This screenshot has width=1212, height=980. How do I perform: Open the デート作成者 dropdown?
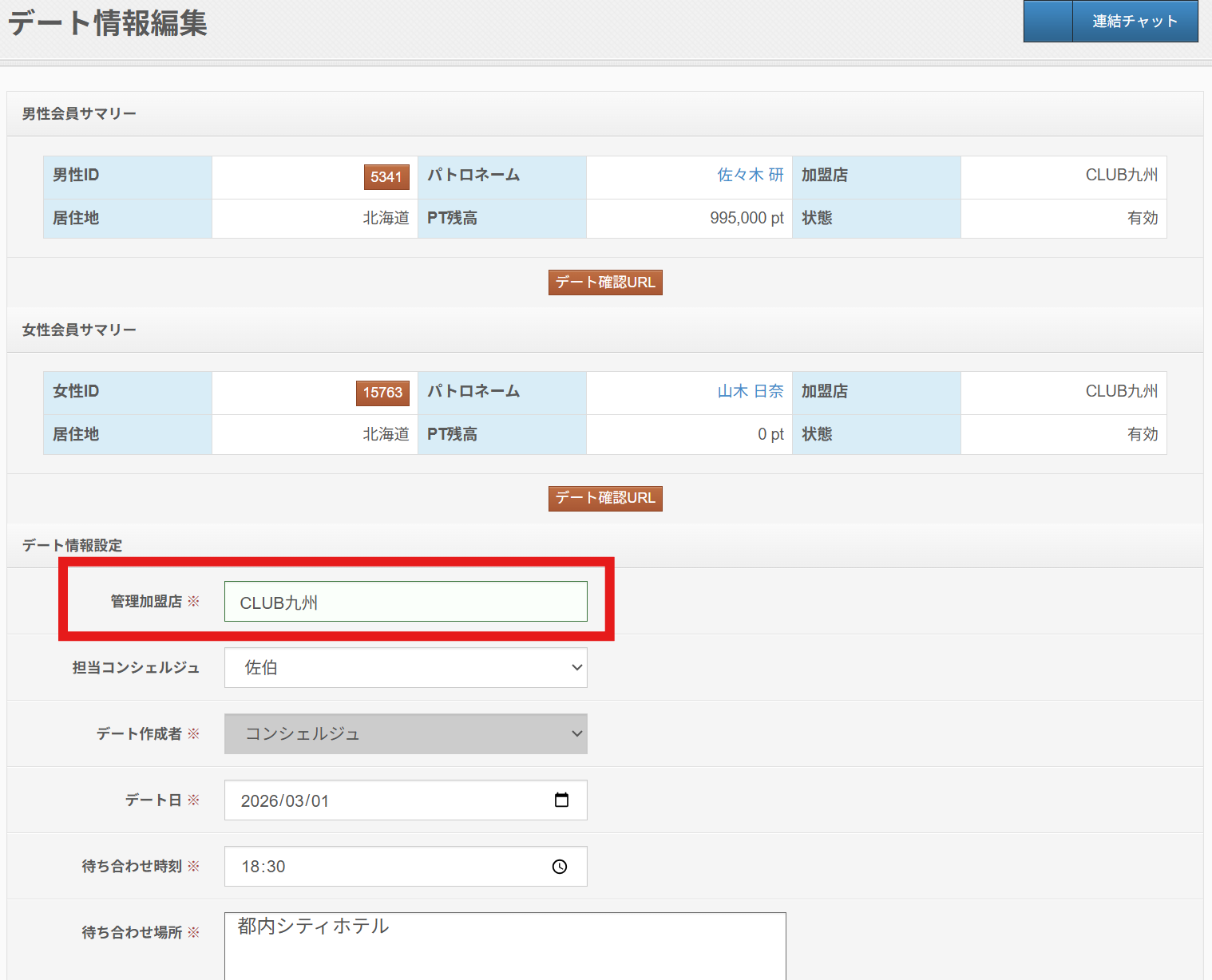406,734
